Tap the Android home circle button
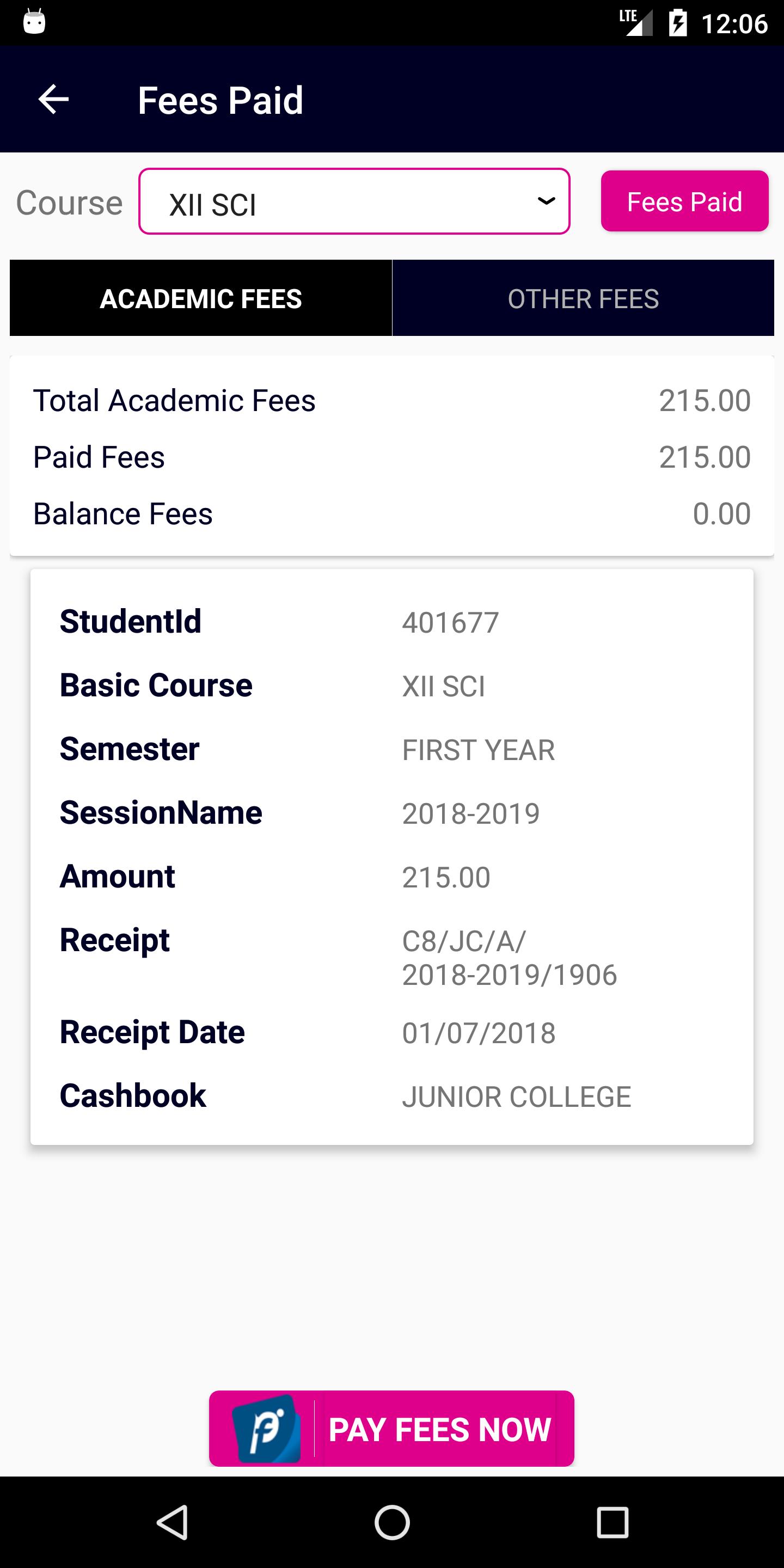This screenshot has height=1568, width=784. click(392, 1522)
